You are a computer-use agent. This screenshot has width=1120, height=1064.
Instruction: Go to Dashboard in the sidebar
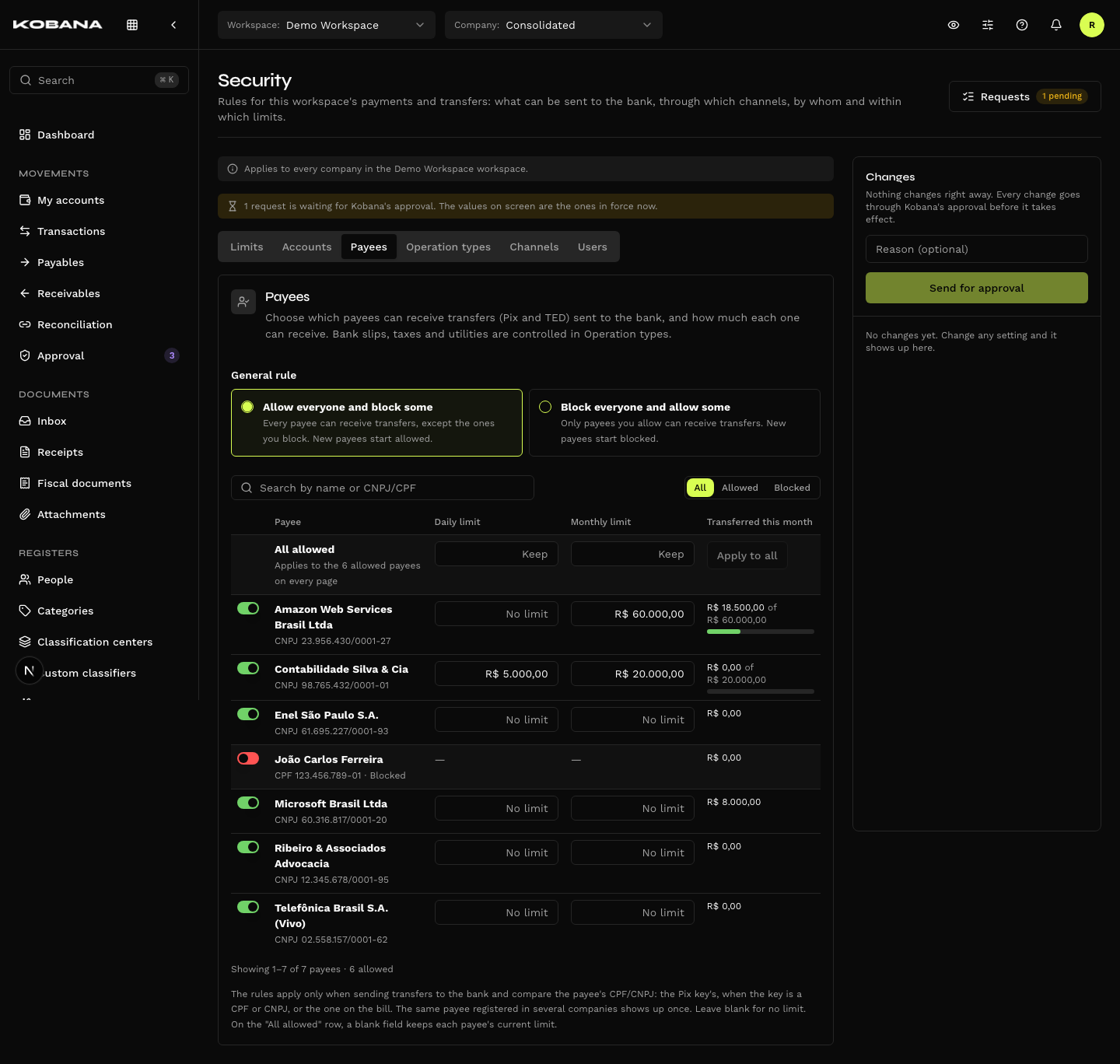point(99,135)
